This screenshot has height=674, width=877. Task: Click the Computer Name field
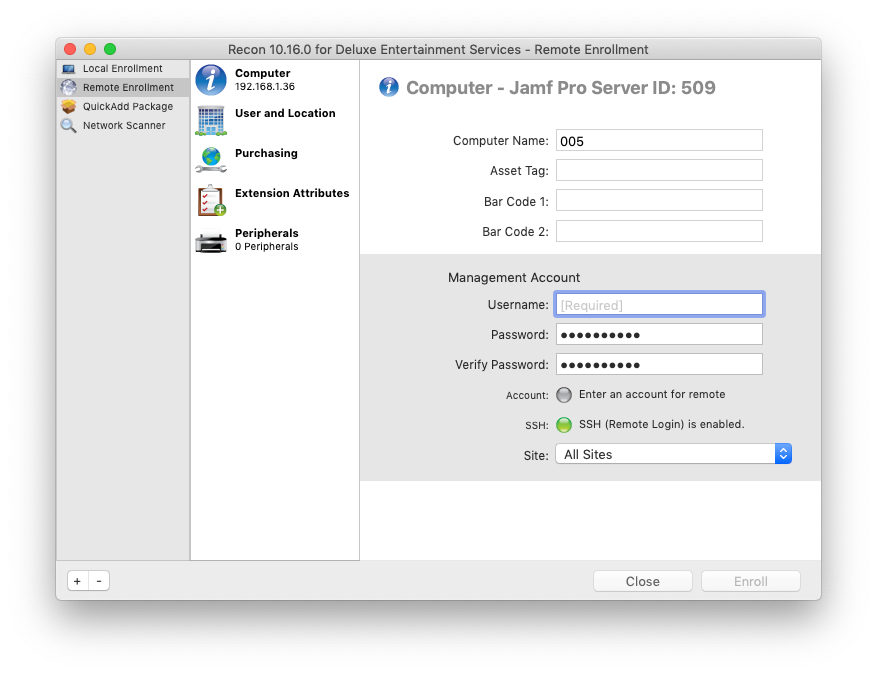click(659, 140)
